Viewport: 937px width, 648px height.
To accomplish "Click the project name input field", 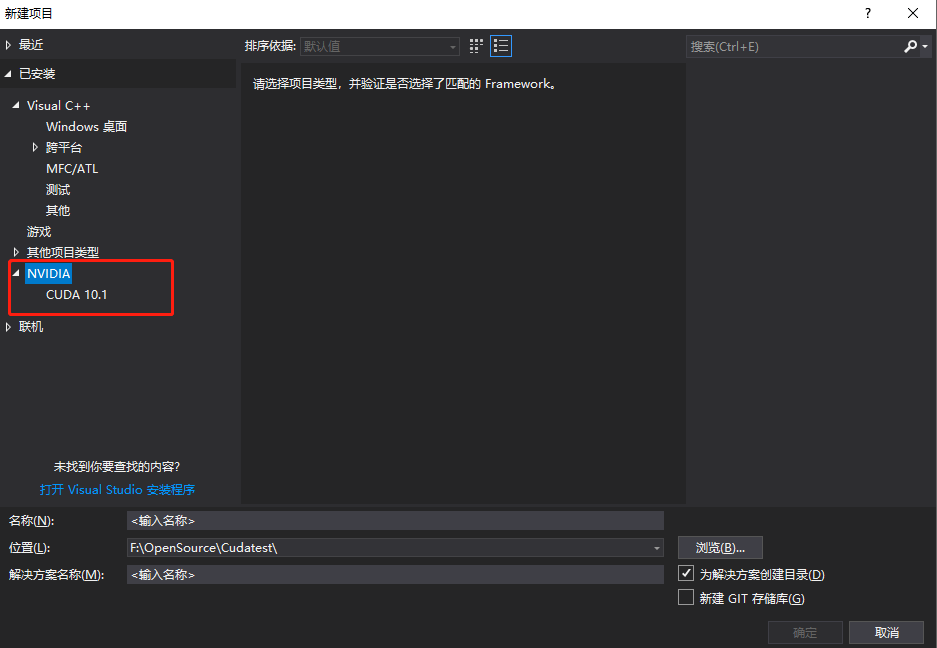I will (x=395, y=520).
